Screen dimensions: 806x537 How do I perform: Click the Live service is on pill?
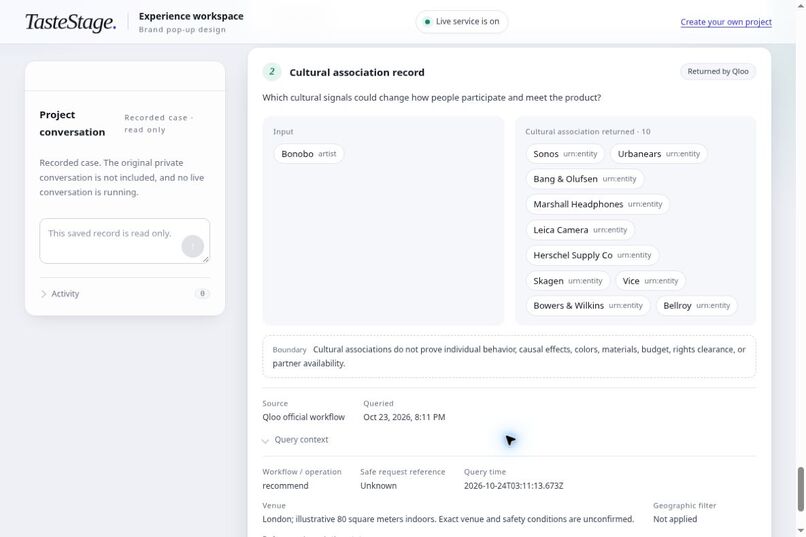point(462,22)
